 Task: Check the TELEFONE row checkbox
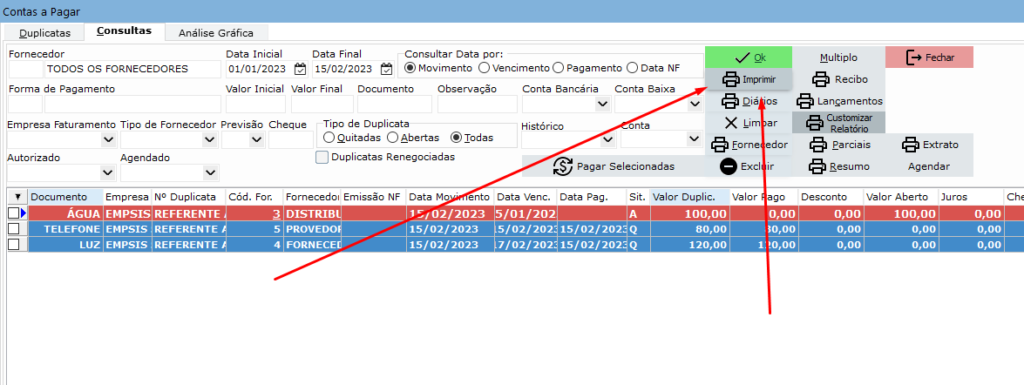14,229
